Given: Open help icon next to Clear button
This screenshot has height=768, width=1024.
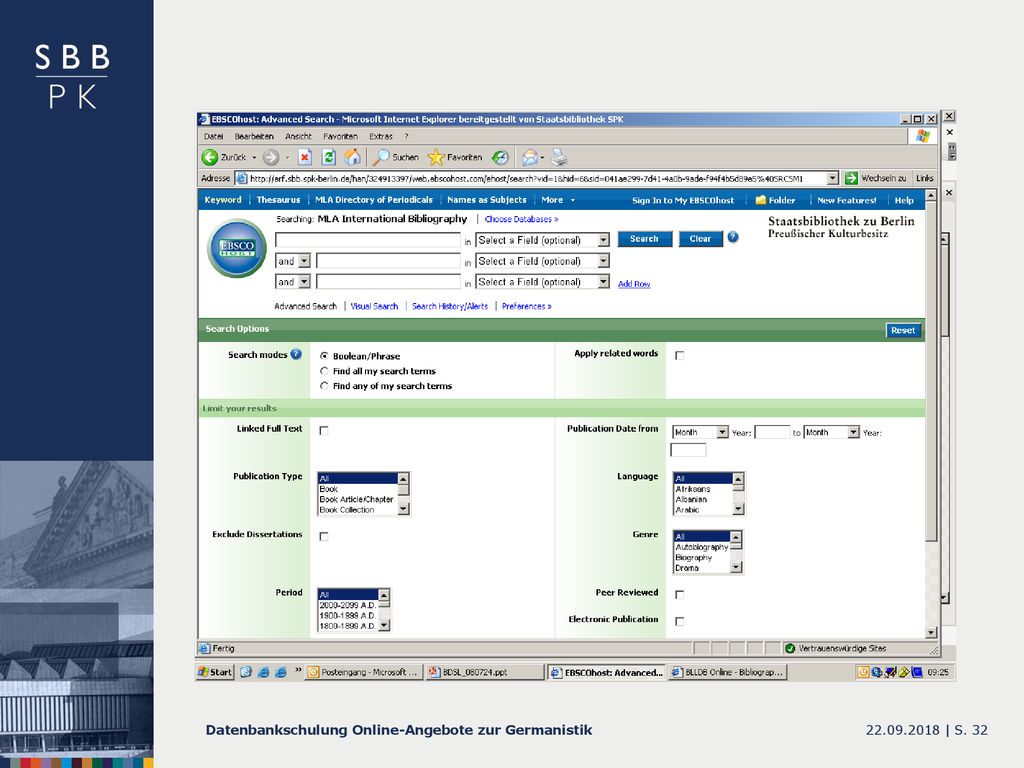Looking at the screenshot, I should pyautogui.click(x=733, y=238).
